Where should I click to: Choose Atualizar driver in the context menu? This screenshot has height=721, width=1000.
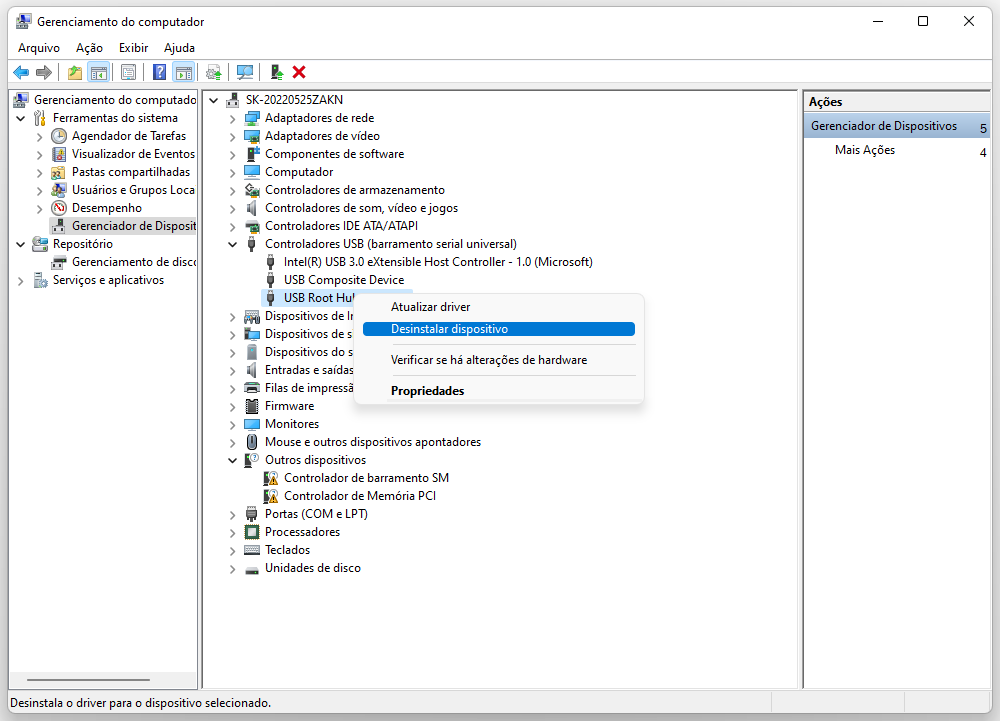(x=430, y=307)
